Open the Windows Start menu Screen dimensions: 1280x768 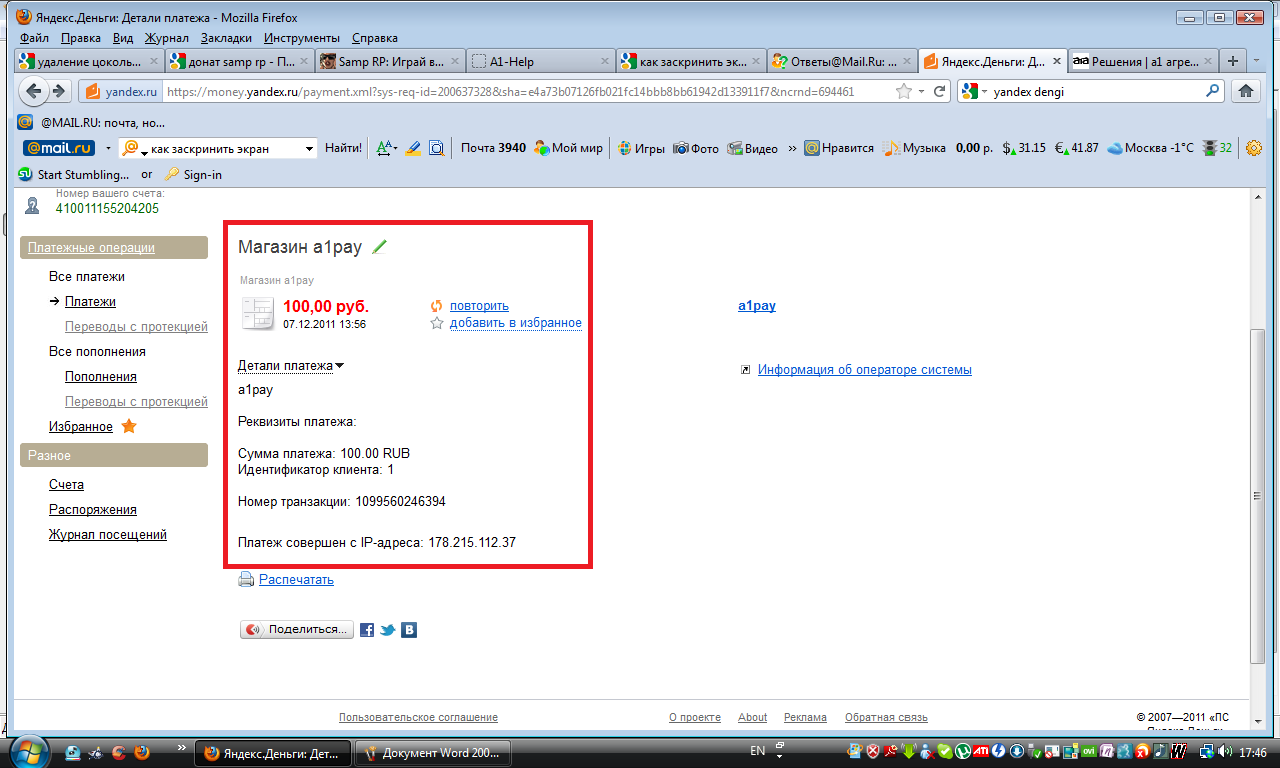click(28, 751)
